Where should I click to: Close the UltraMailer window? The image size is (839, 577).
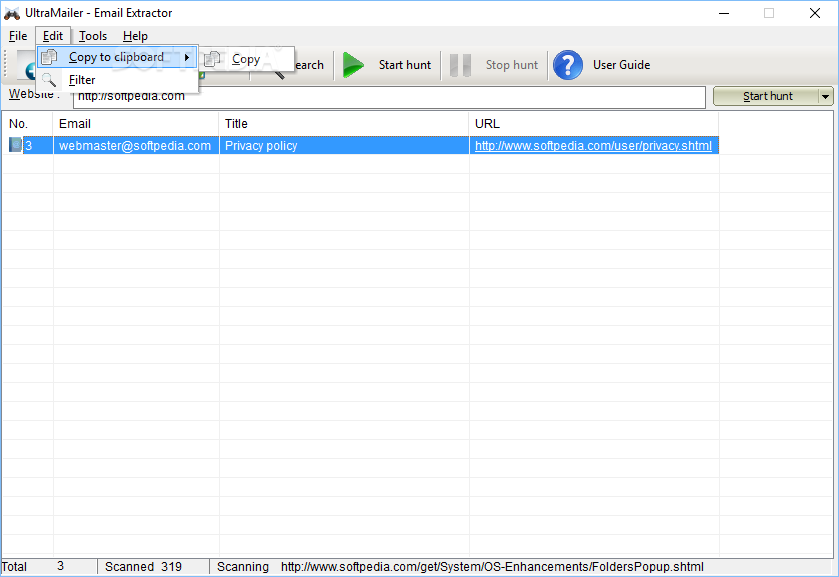click(814, 13)
